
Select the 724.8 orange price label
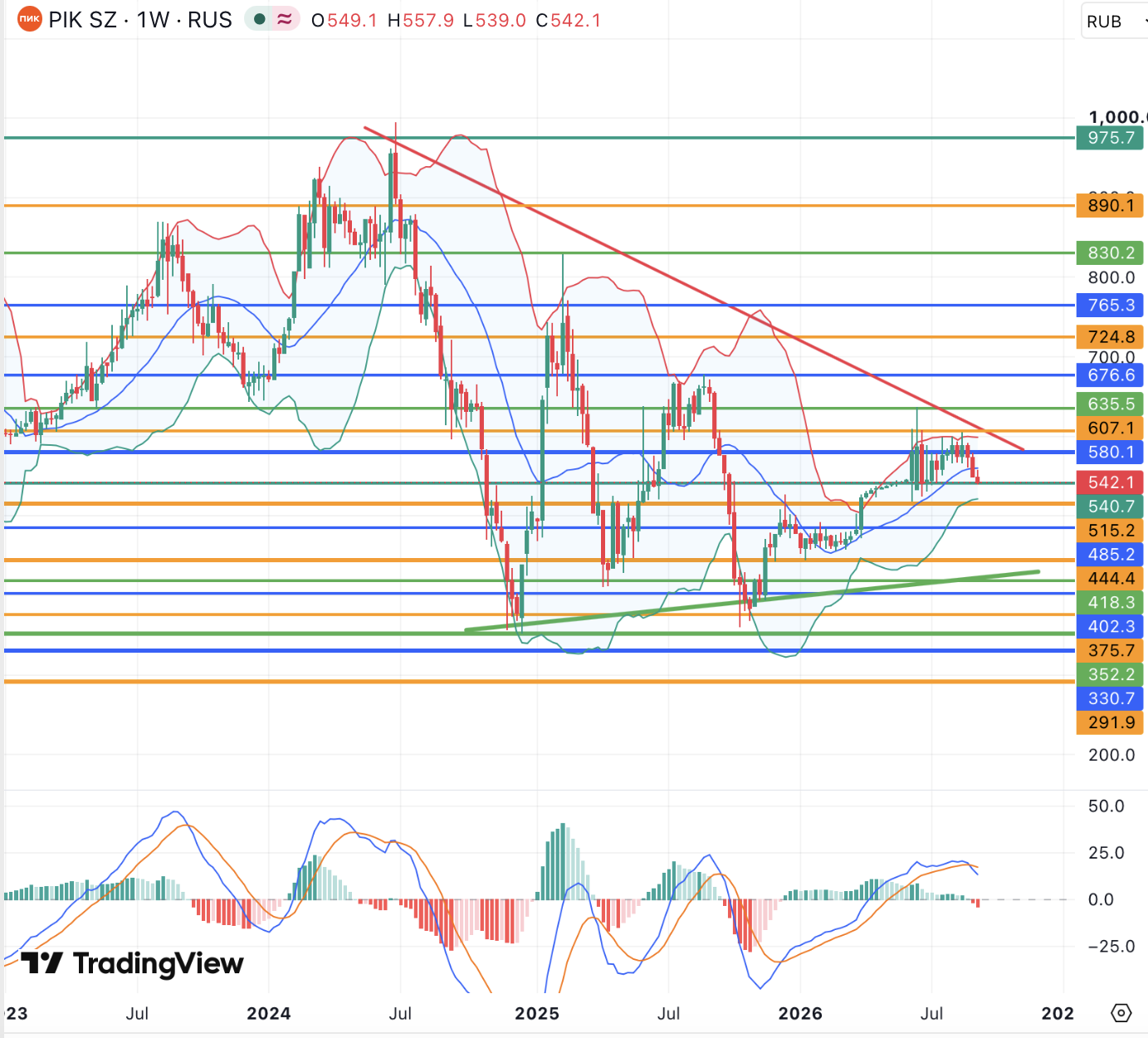[x=1110, y=336]
